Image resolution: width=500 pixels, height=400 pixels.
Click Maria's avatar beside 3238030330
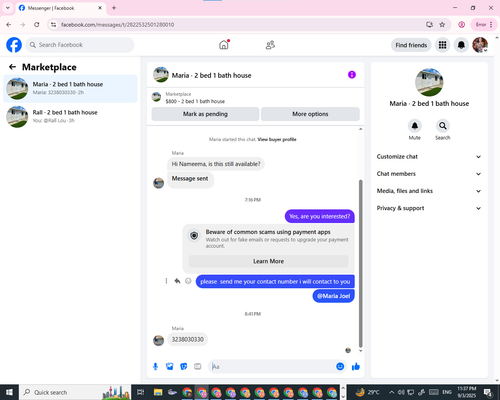click(158, 340)
